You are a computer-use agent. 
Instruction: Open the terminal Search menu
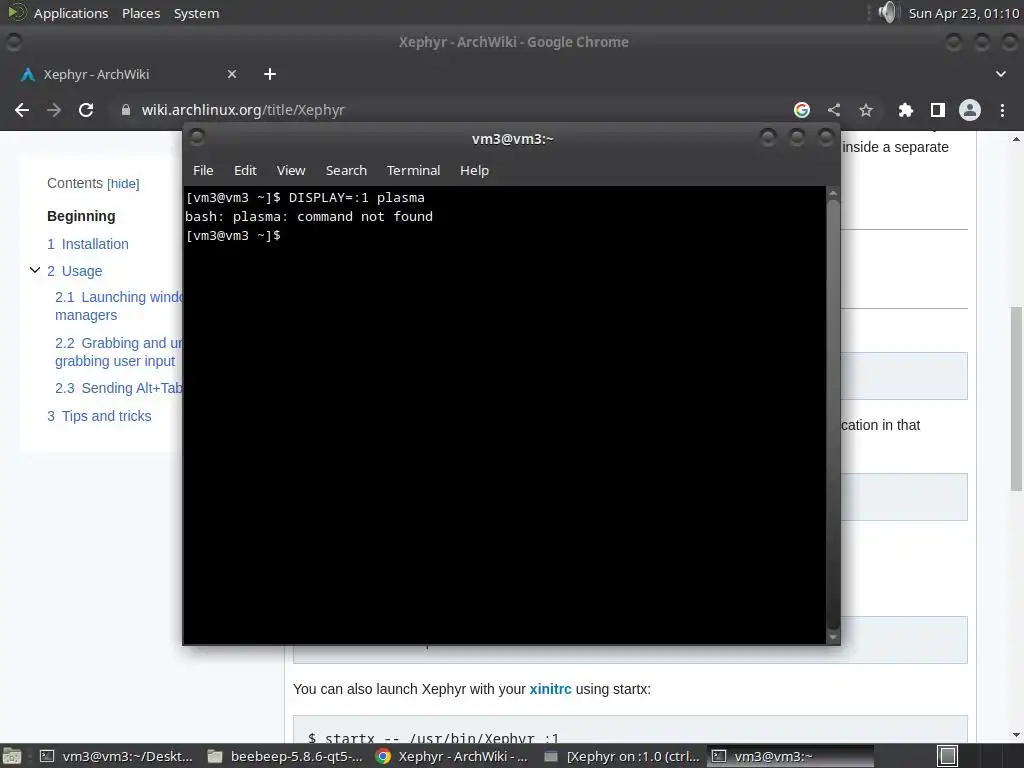[346, 170]
